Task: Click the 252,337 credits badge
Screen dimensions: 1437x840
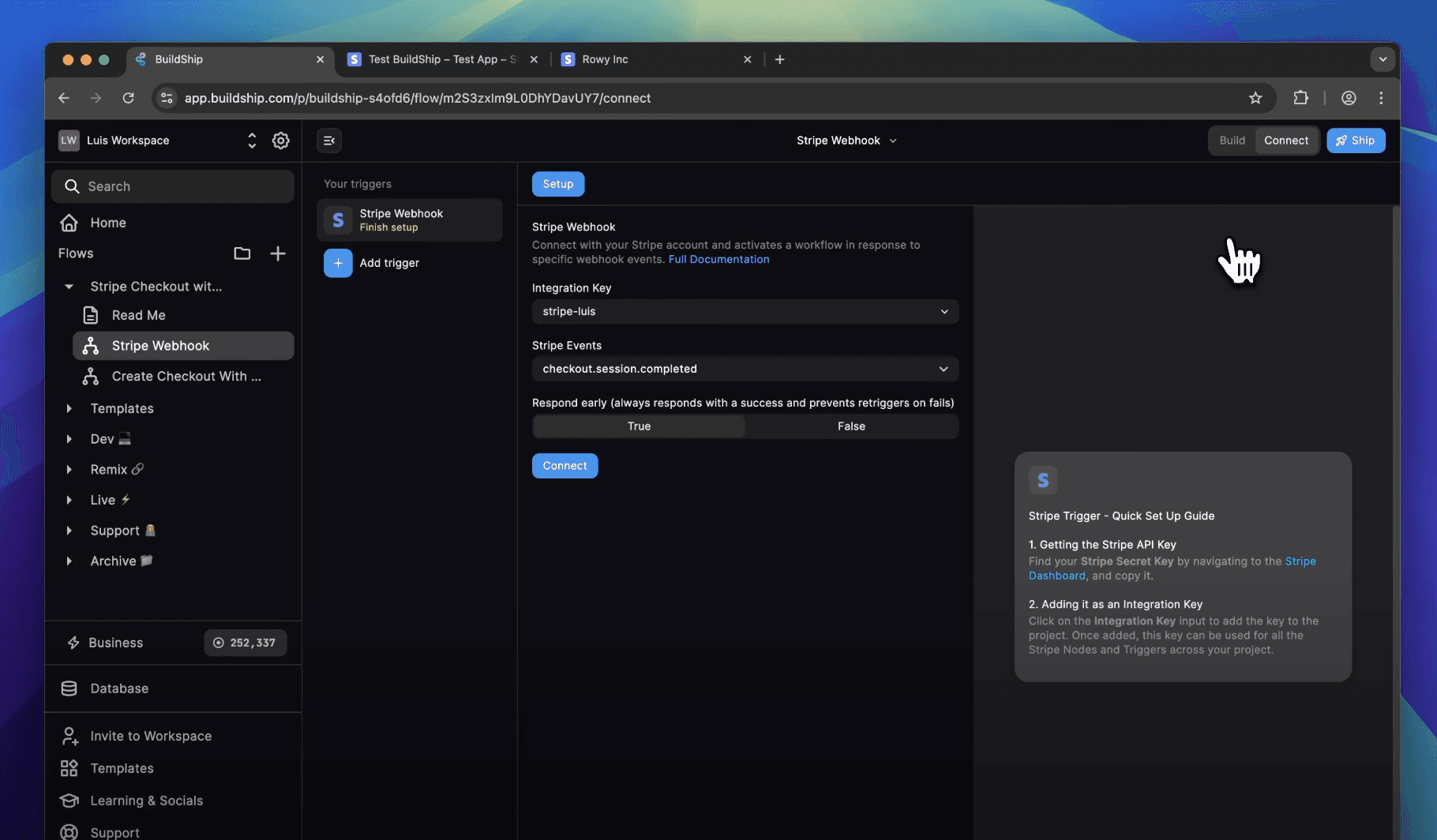Action: [245, 643]
